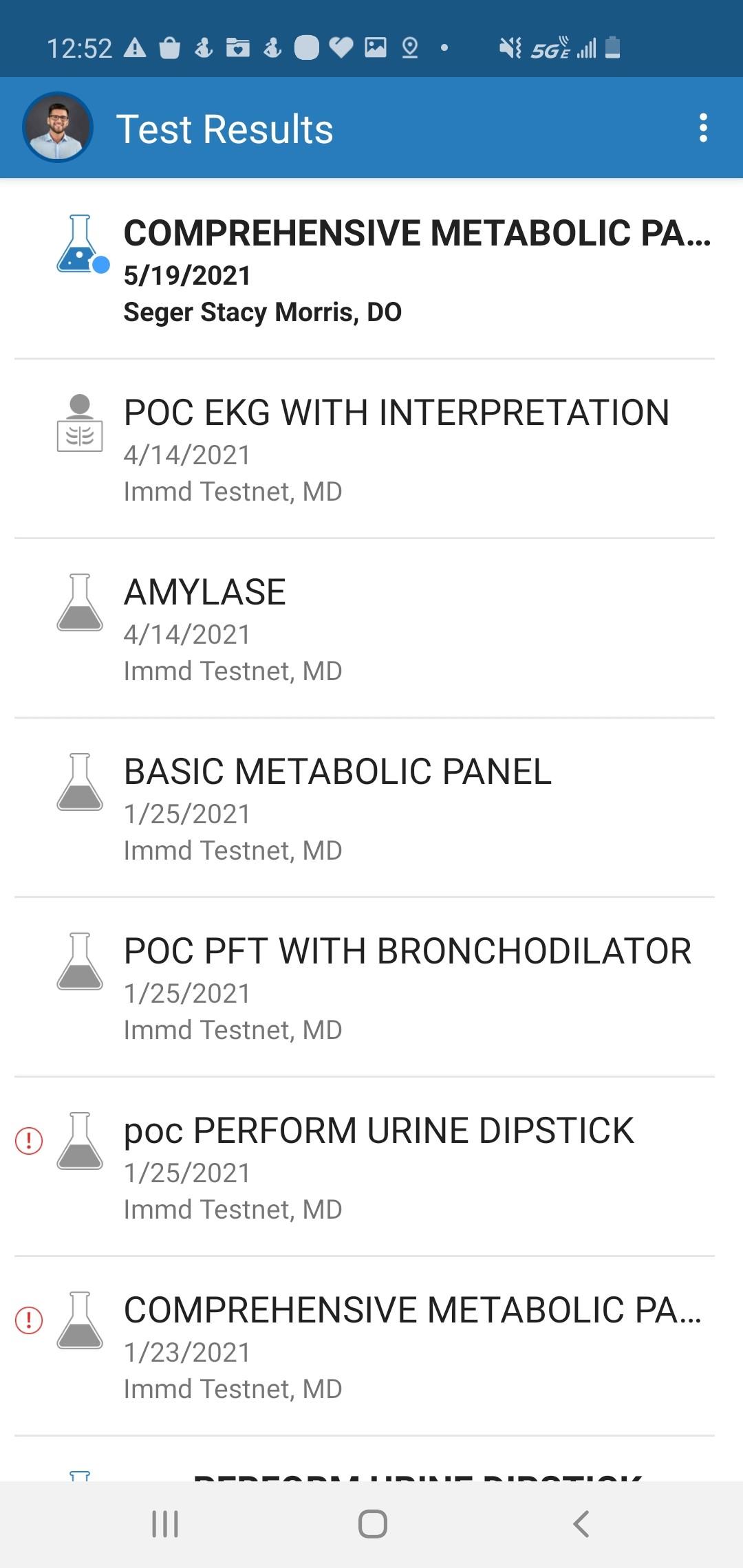Tap the red alert icon for 1/23/2021 metabolic panel
This screenshot has height=1568, width=743.
coord(29,1320)
